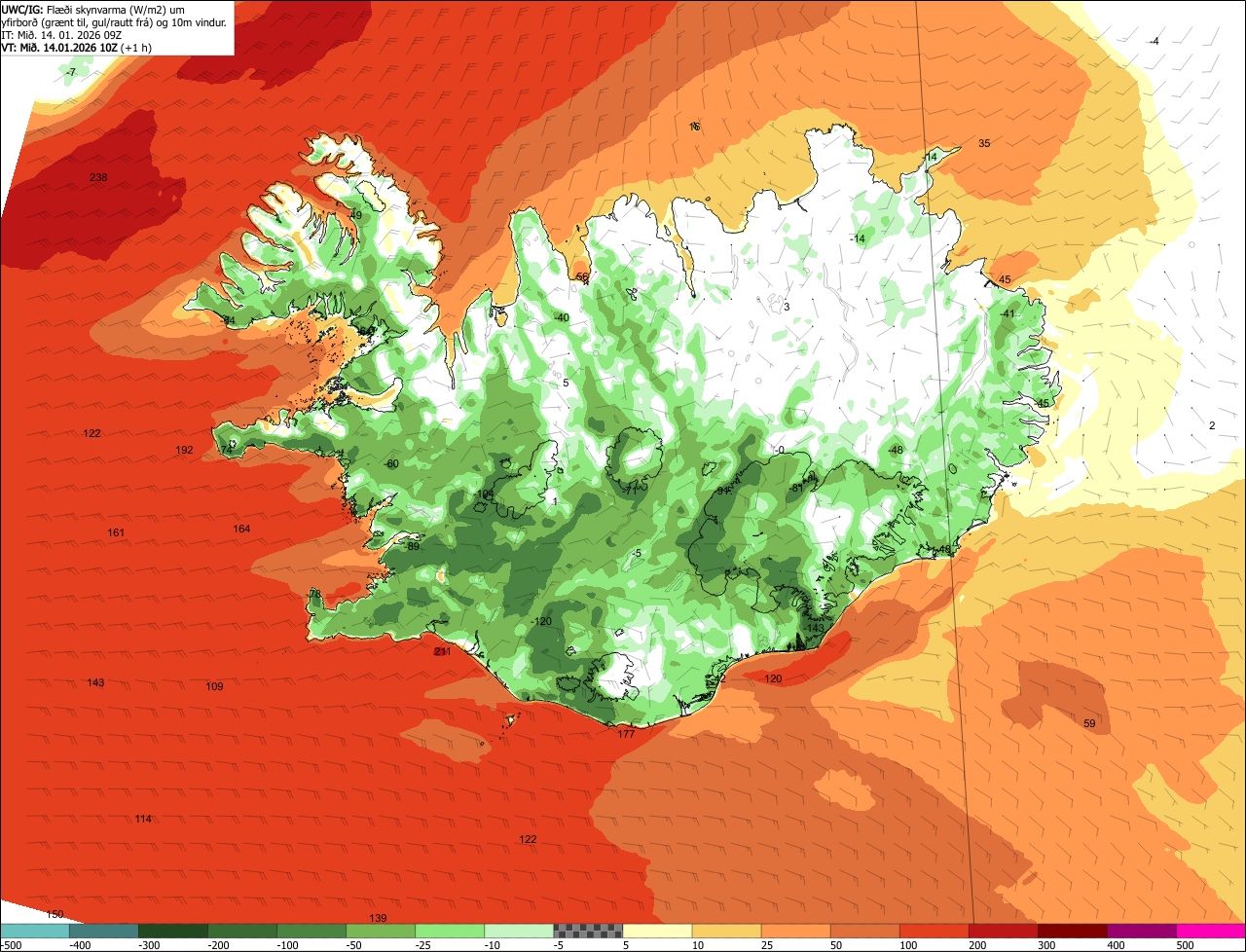This screenshot has width=1246, height=952.
Task: Select the bright magenta swatch above 500
Action: tap(1210, 931)
